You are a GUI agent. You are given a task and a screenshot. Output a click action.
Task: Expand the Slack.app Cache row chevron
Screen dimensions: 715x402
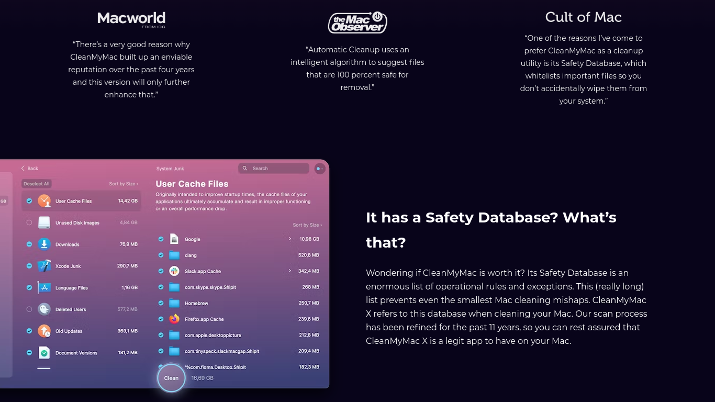tap(290, 271)
